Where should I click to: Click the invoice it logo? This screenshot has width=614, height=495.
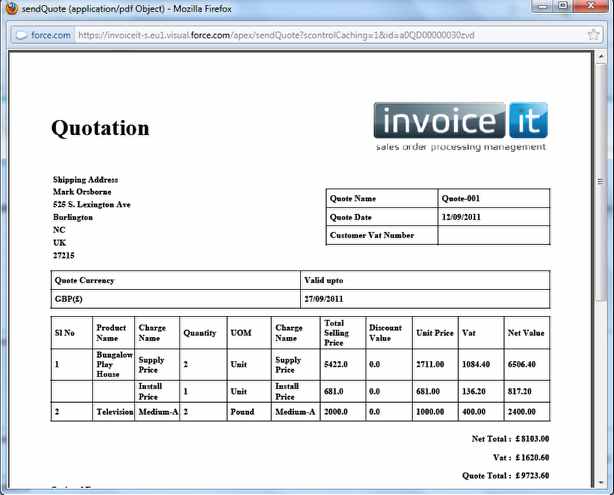click(461, 126)
